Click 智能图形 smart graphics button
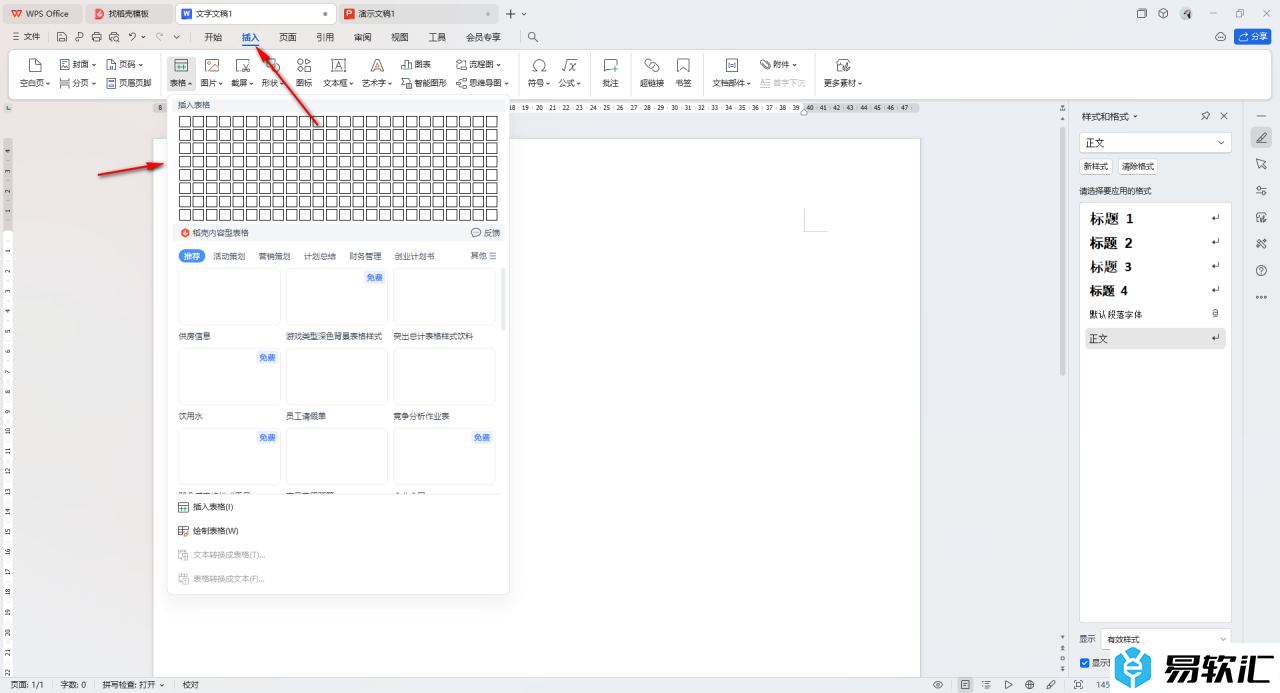The height and width of the screenshot is (693, 1280). pyautogui.click(x=423, y=83)
